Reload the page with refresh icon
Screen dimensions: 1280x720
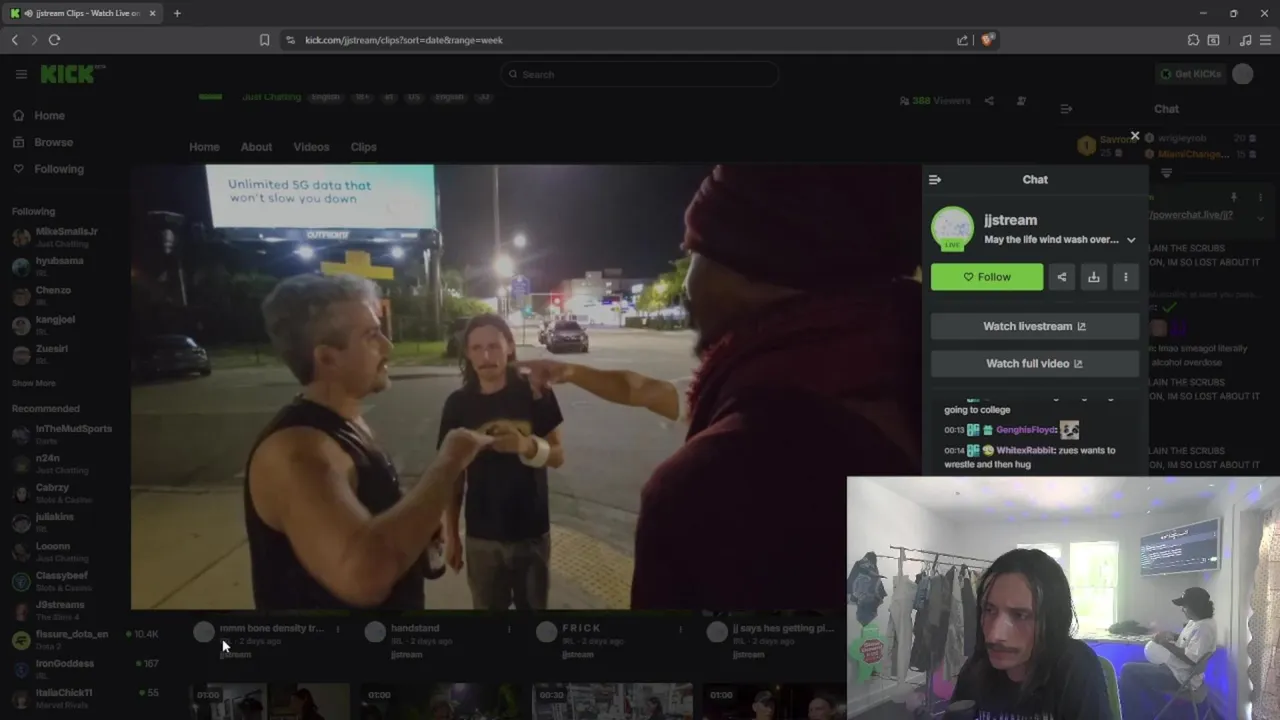[x=54, y=40]
